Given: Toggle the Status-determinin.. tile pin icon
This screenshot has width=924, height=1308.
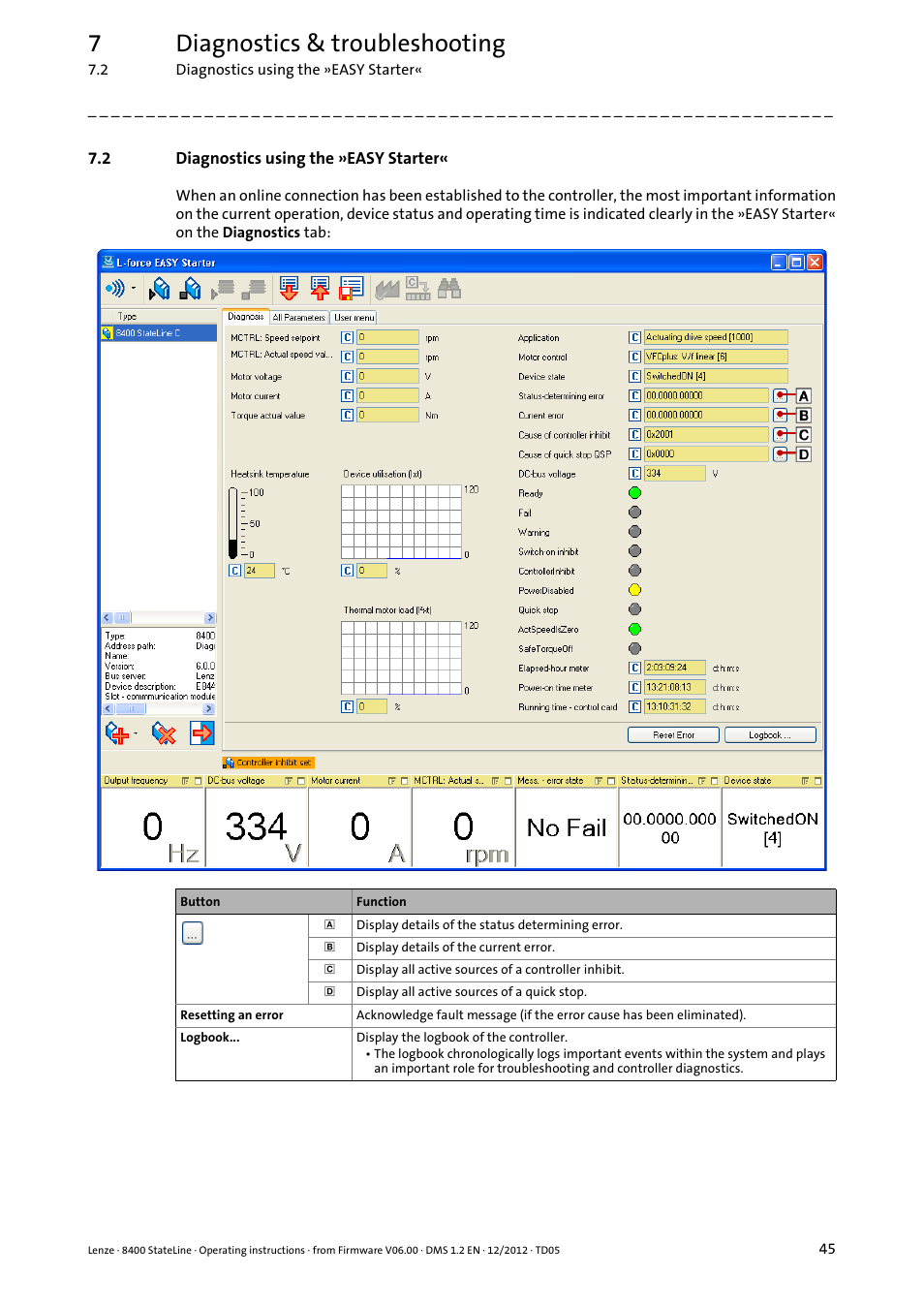Looking at the screenshot, I should click(x=701, y=781).
